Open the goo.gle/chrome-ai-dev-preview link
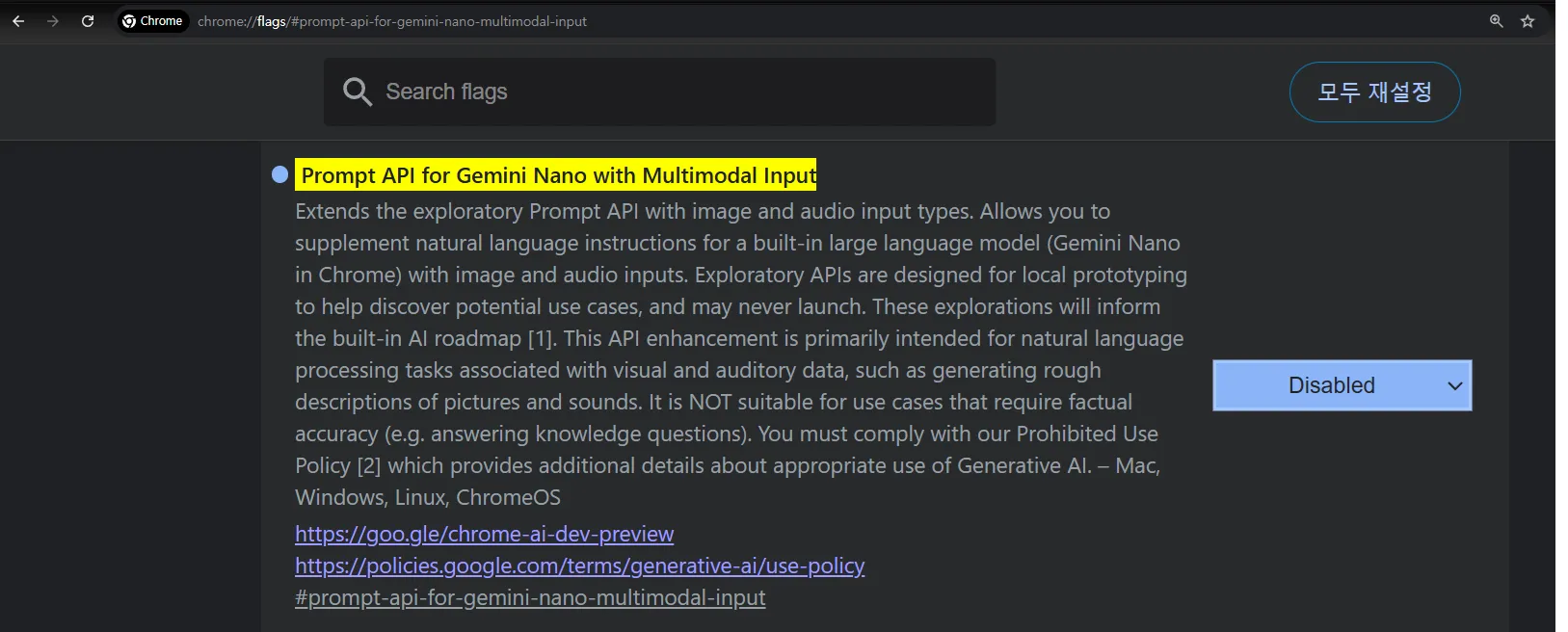Screen dimensions: 1568x632 click(x=484, y=534)
